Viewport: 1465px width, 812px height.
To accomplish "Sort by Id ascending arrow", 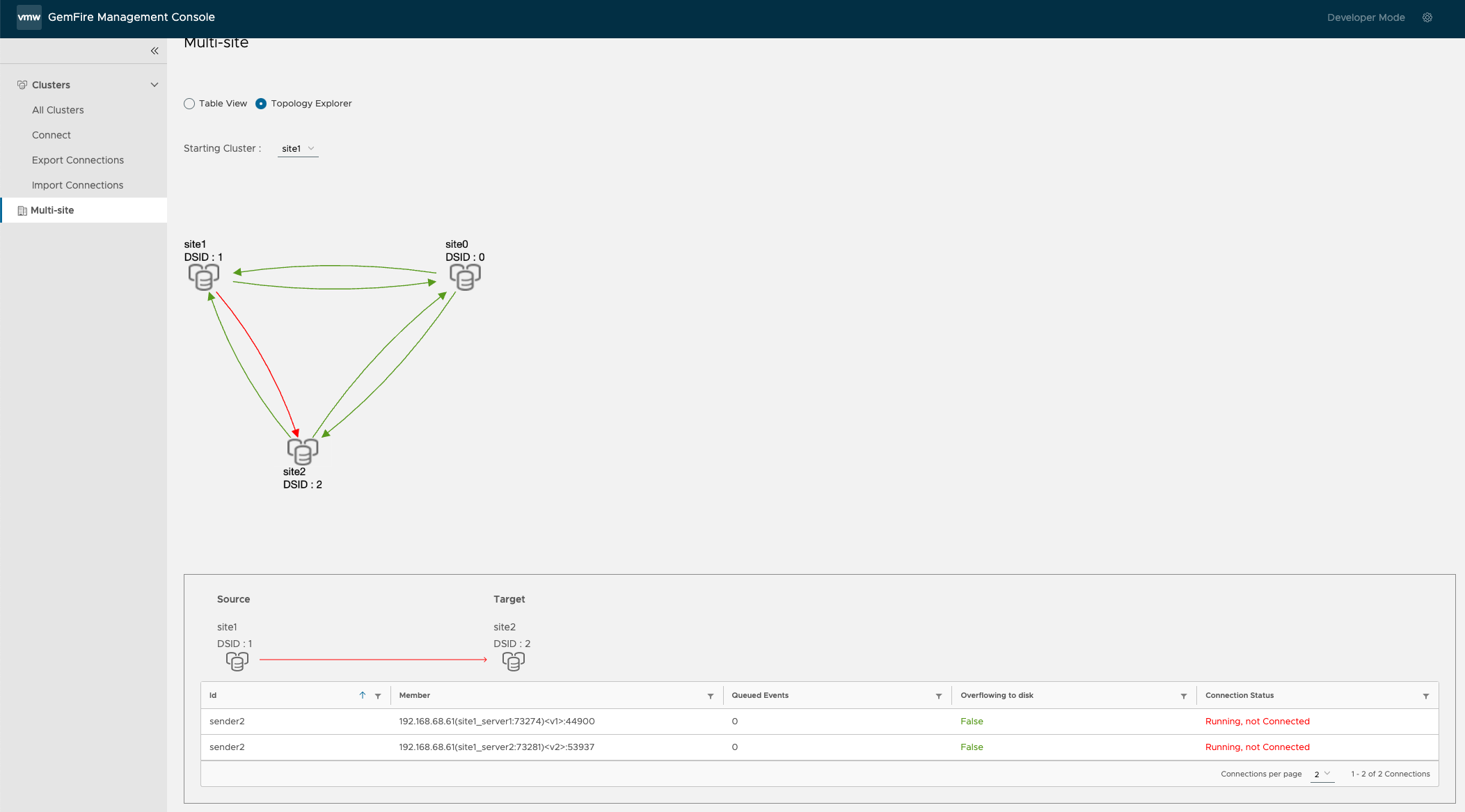I will point(363,695).
